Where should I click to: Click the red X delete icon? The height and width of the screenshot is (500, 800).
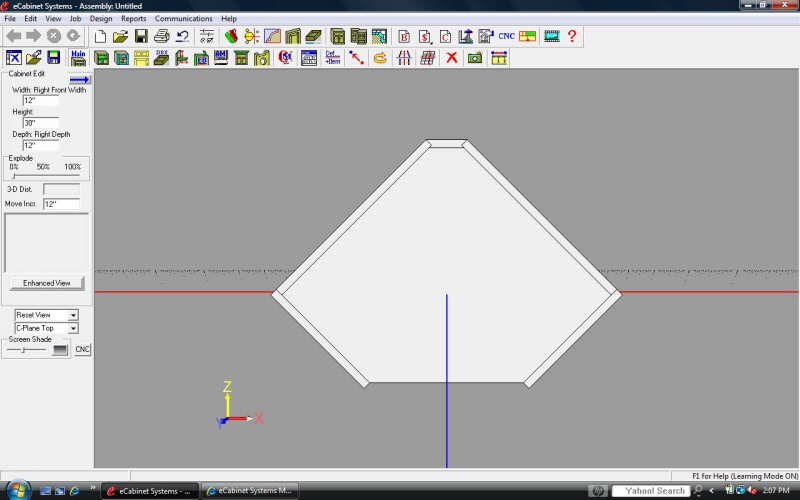point(451,58)
